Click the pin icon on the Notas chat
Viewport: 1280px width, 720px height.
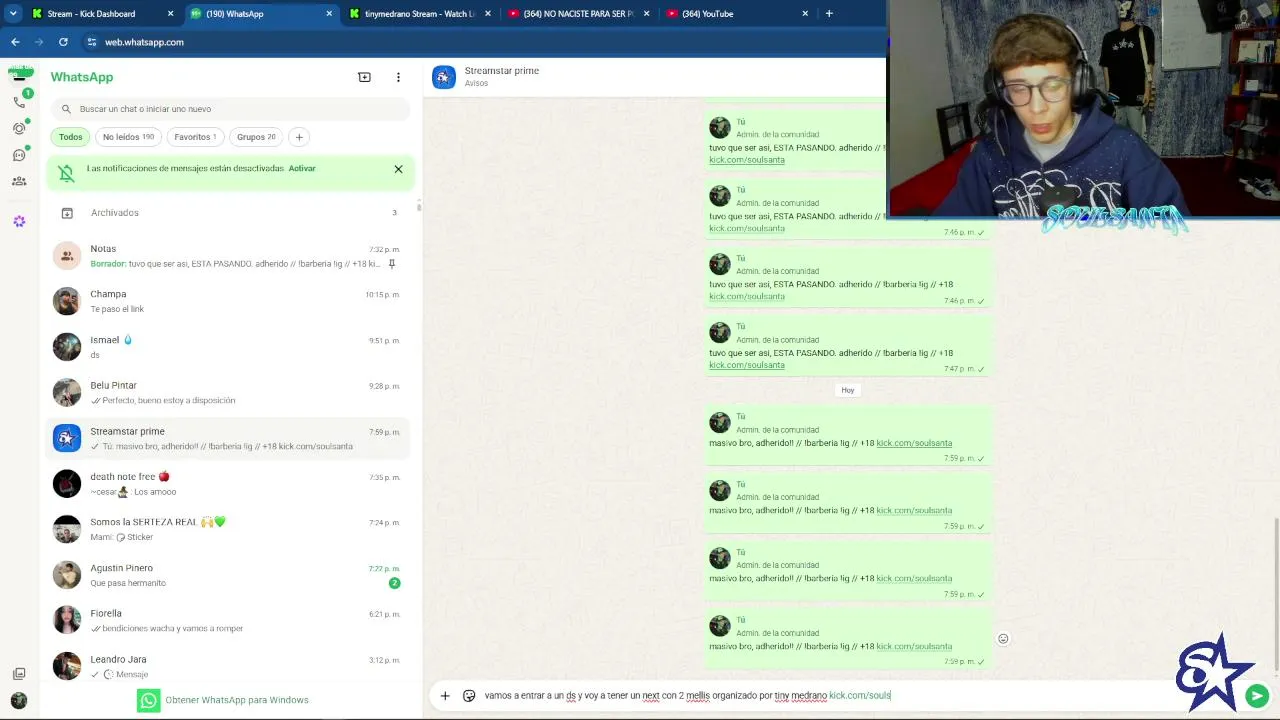pos(392,264)
